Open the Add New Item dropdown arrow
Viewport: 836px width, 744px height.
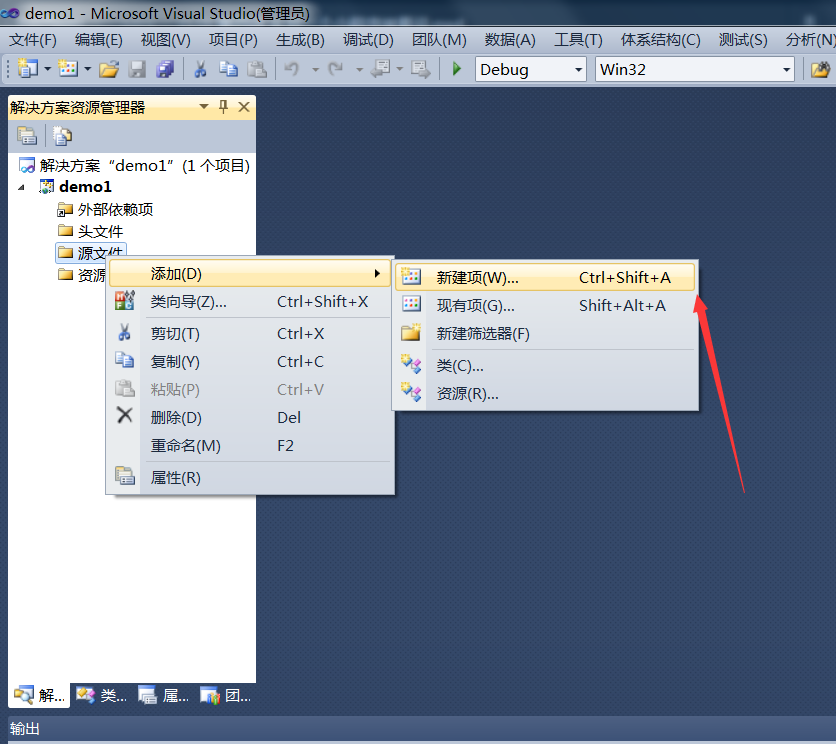[88, 69]
